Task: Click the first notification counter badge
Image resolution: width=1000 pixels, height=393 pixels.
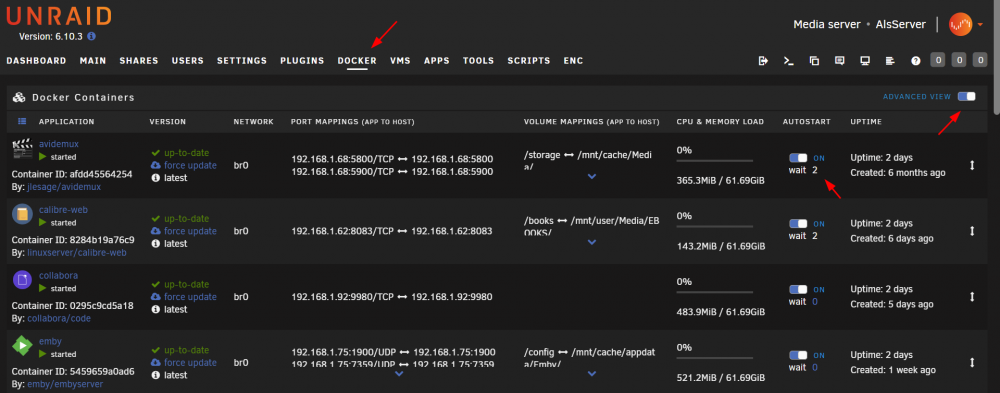Action: [937, 60]
